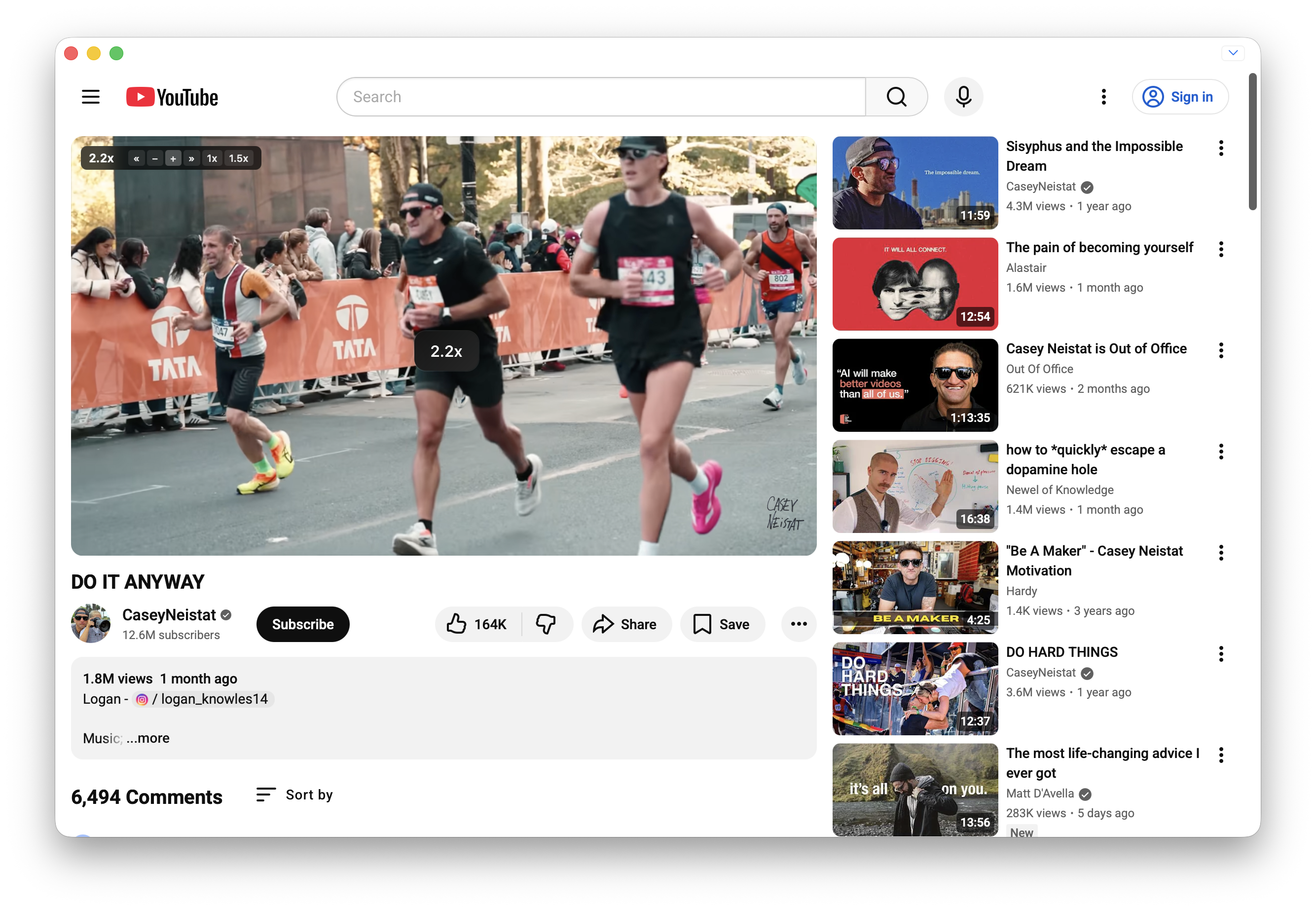Dislike the video with thumbs down
The image size is (1316, 910).
coord(546,624)
